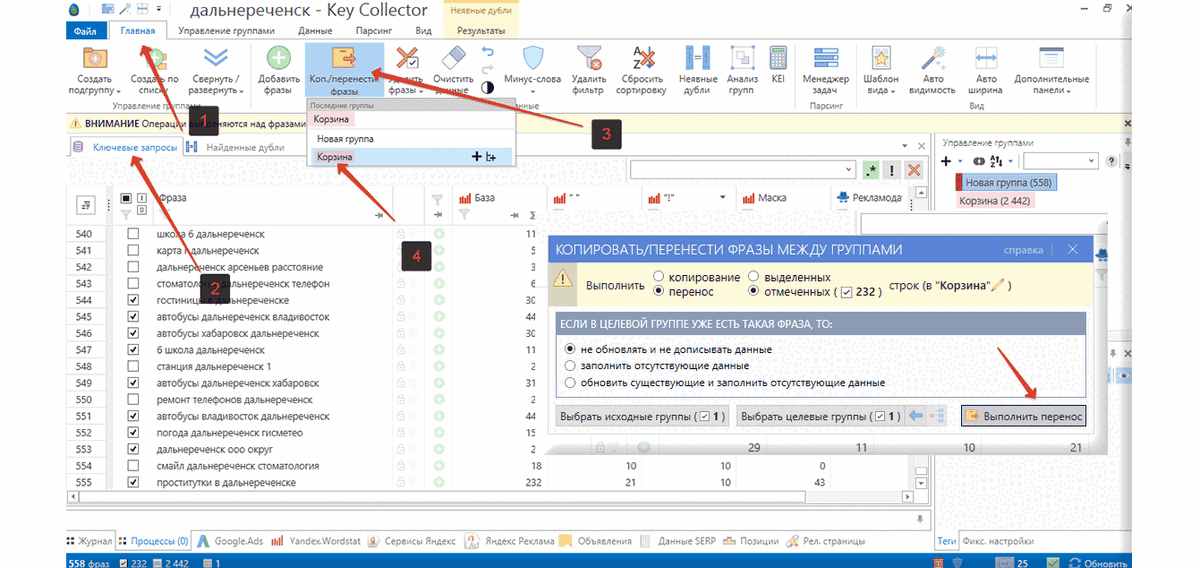Open the Файл menu
Screen dimensions: 1200x568
(x=85, y=31)
